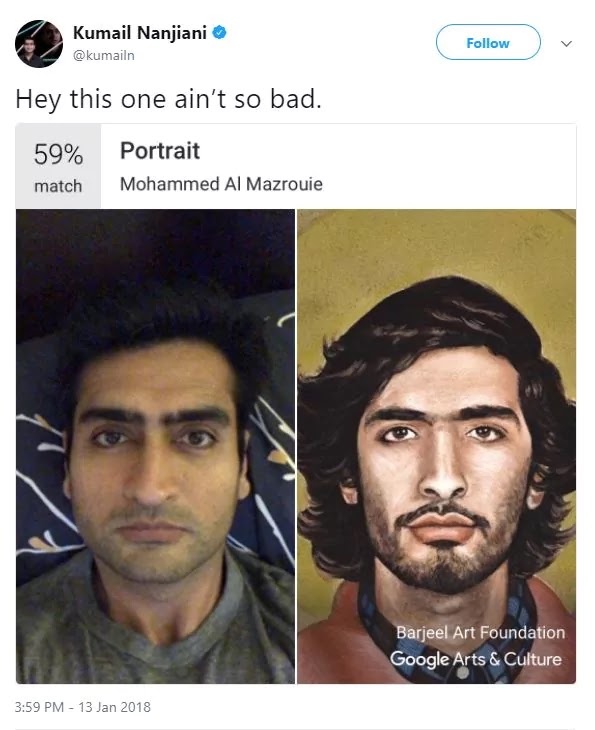Click the Portrait title in image header
This screenshot has width=595, height=730.
coord(160,150)
